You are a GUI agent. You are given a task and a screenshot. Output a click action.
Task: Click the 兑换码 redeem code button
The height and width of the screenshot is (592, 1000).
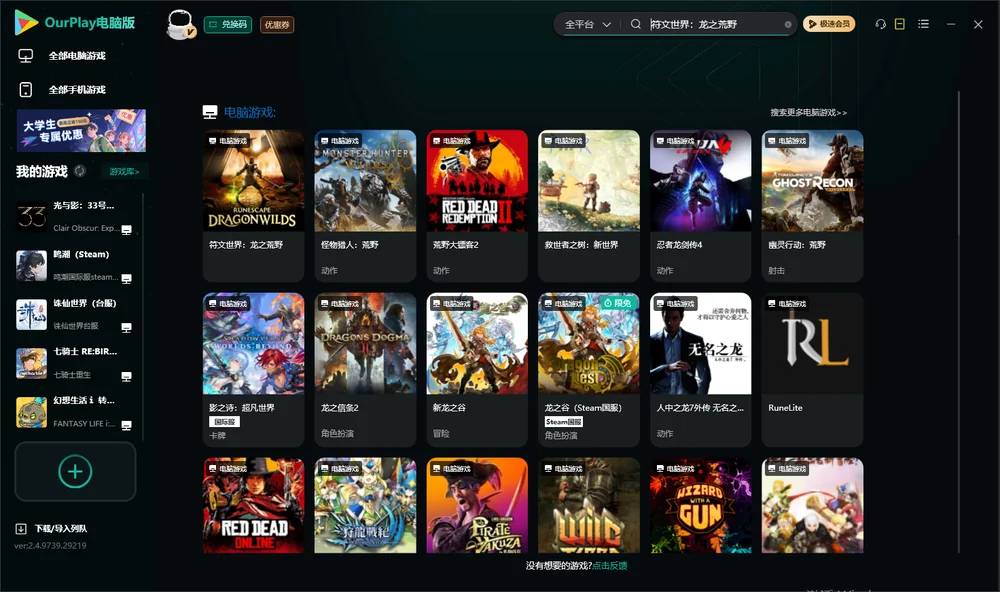pyautogui.click(x=228, y=24)
